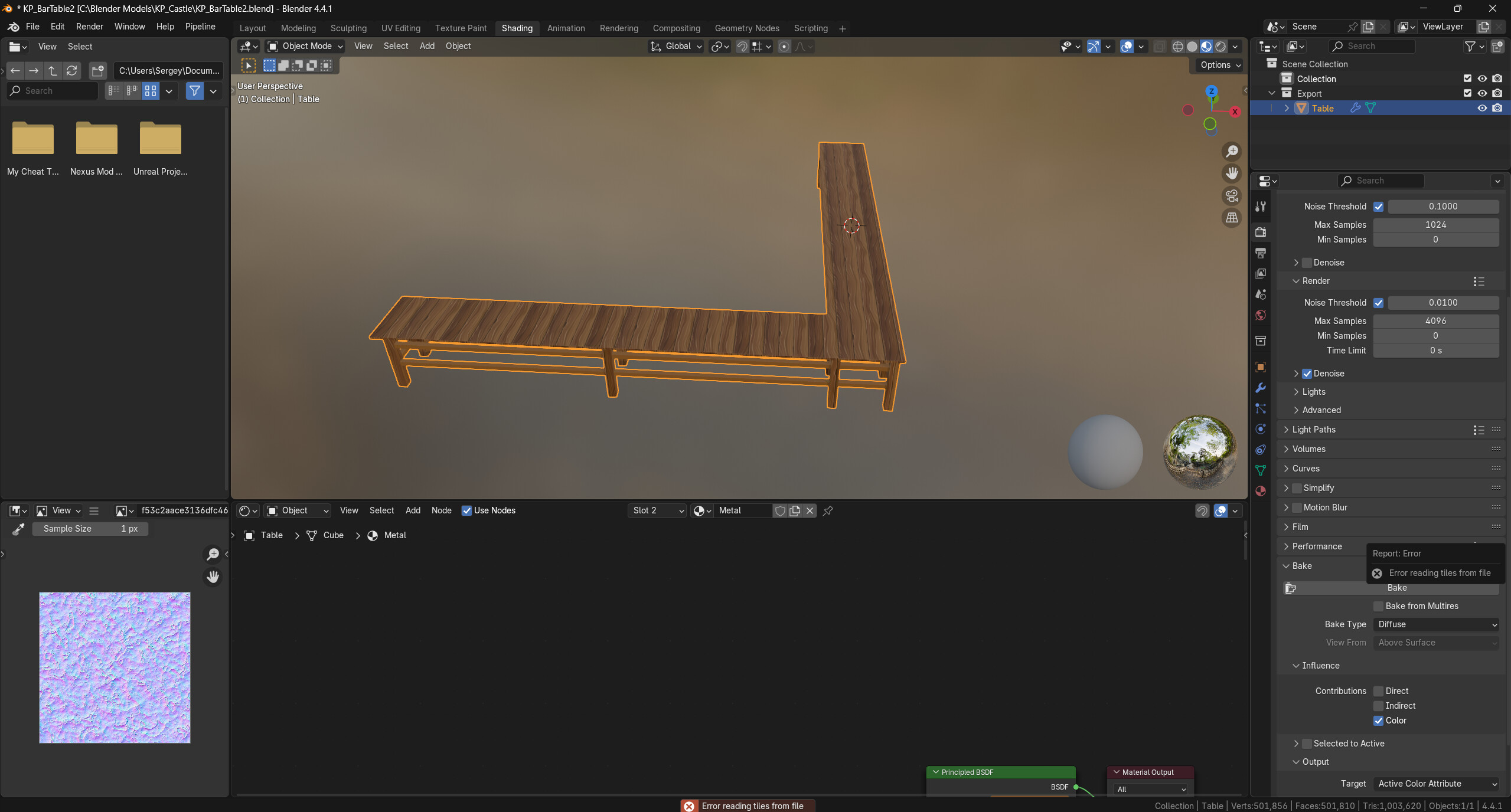Toggle fake user shield for the Metal material

coord(780,511)
